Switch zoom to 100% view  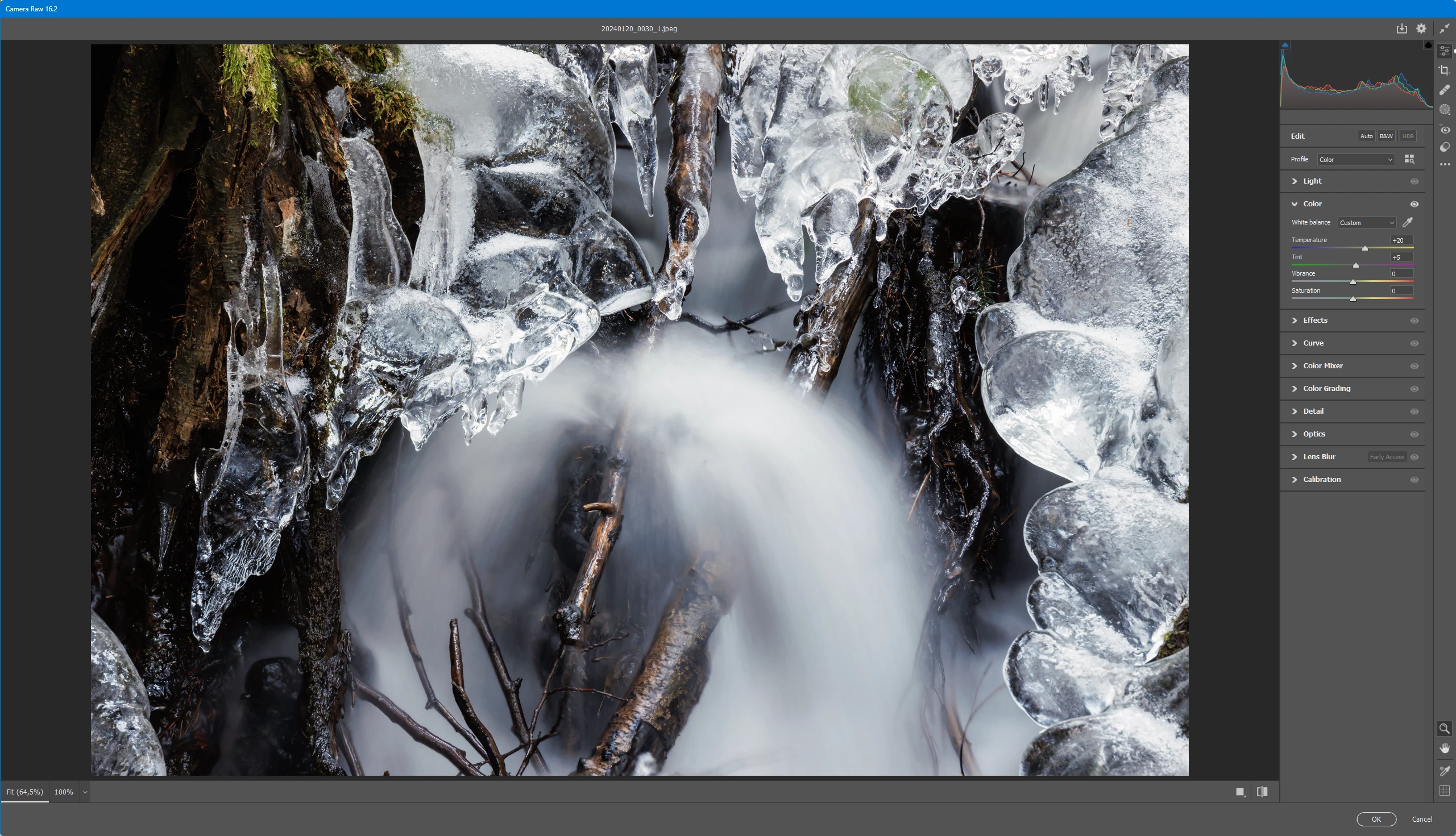pos(64,792)
